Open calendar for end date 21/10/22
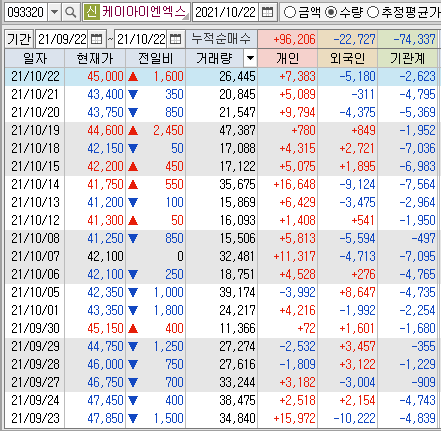The image size is (441, 431). (176, 39)
